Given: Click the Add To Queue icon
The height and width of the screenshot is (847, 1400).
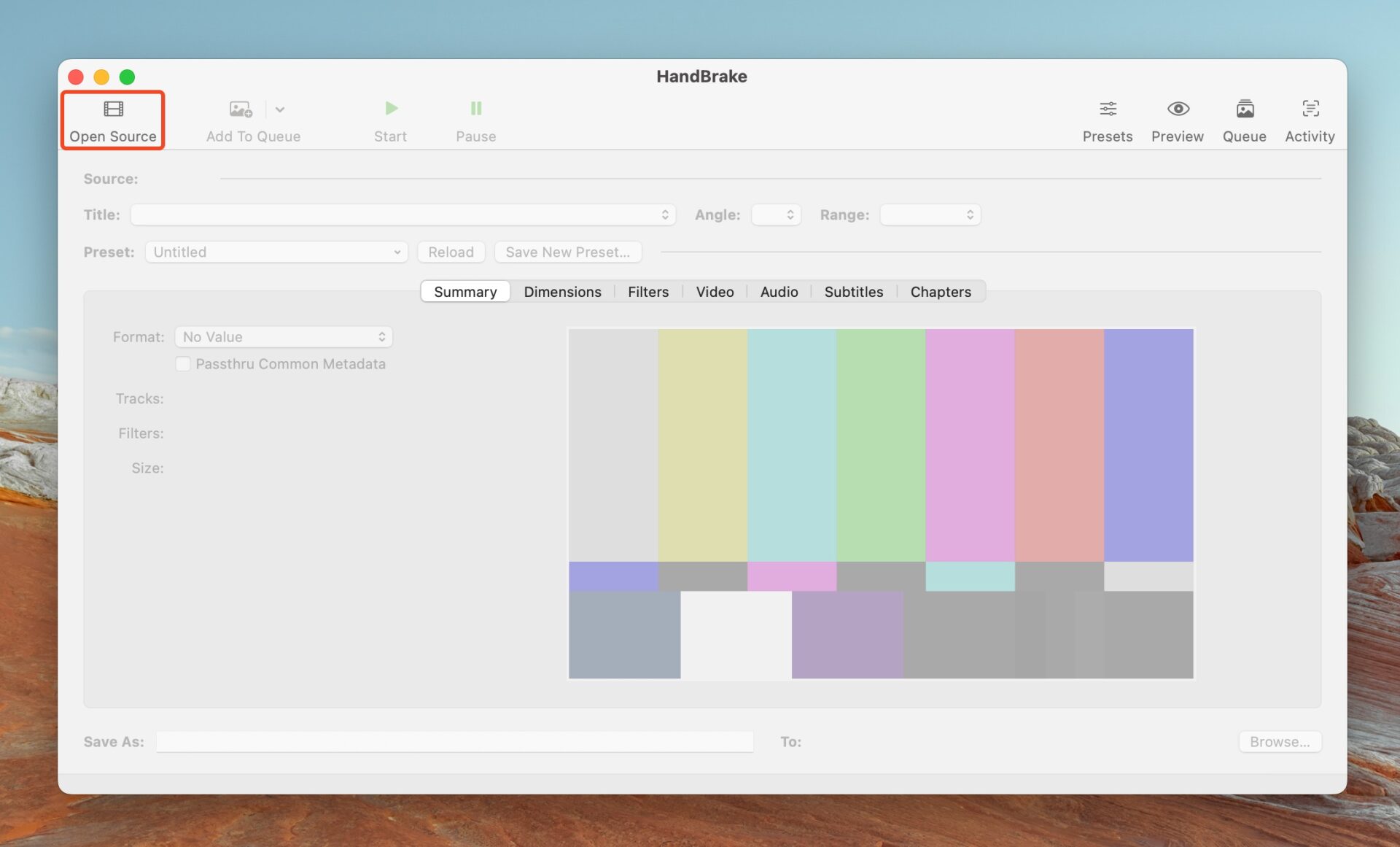Looking at the screenshot, I should click(241, 109).
